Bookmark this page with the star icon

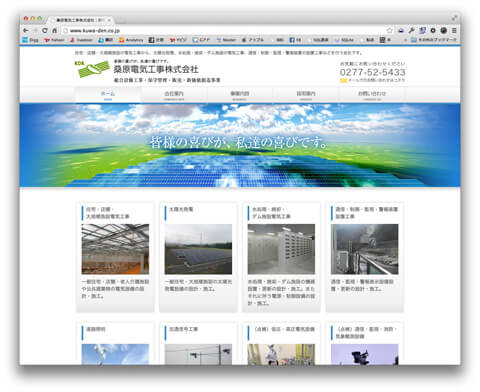[389, 31]
